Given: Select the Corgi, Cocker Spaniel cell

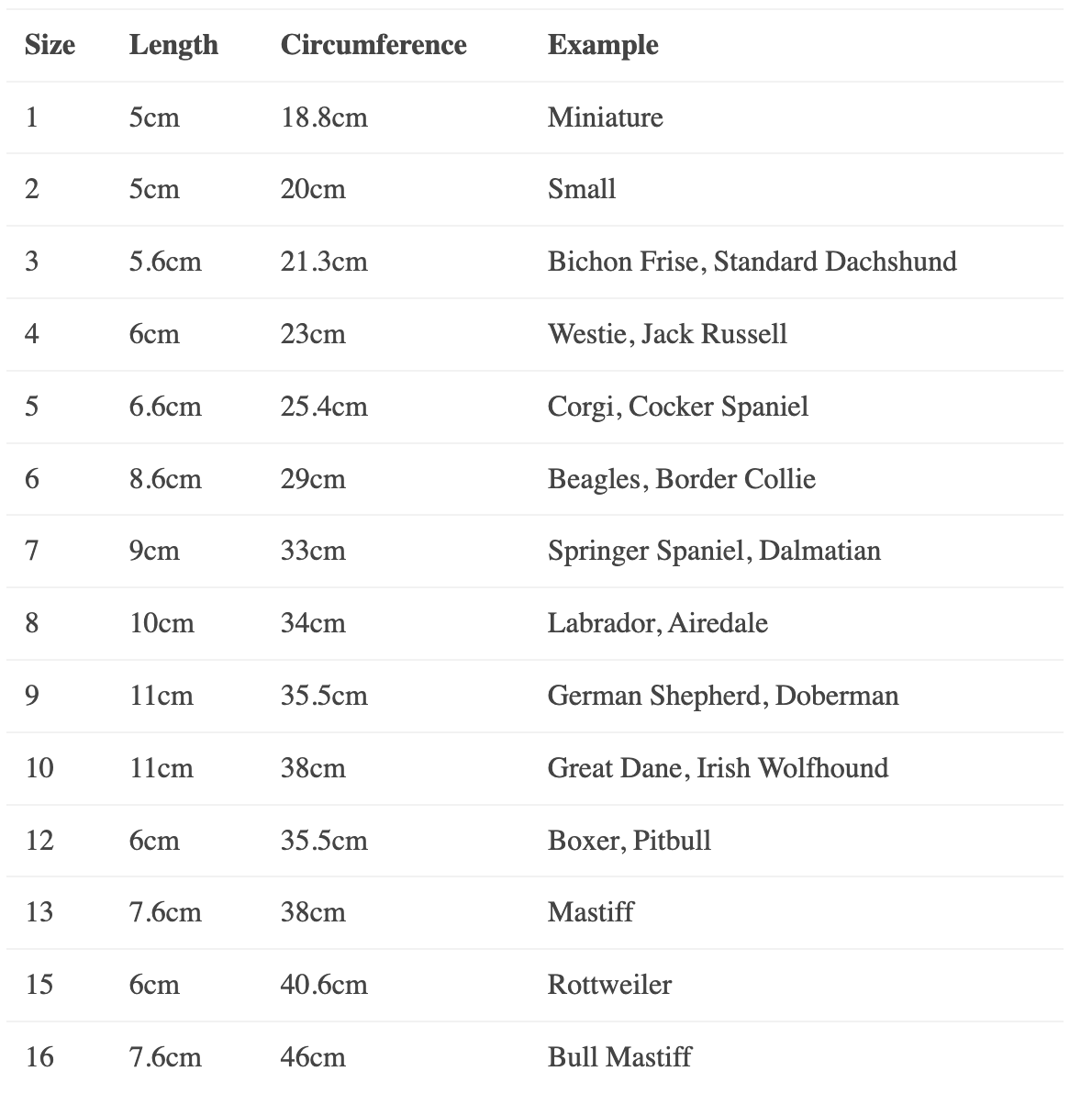Looking at the screenshot, I should pyautogui.click(x=677, y=406).
